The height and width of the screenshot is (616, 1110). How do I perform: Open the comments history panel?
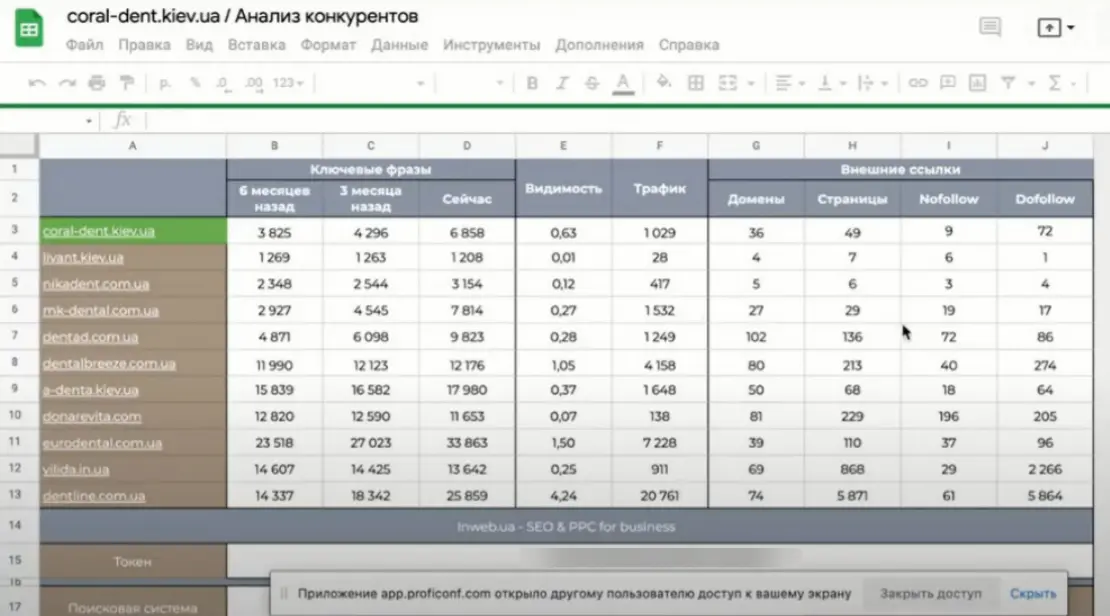[990, 27]
